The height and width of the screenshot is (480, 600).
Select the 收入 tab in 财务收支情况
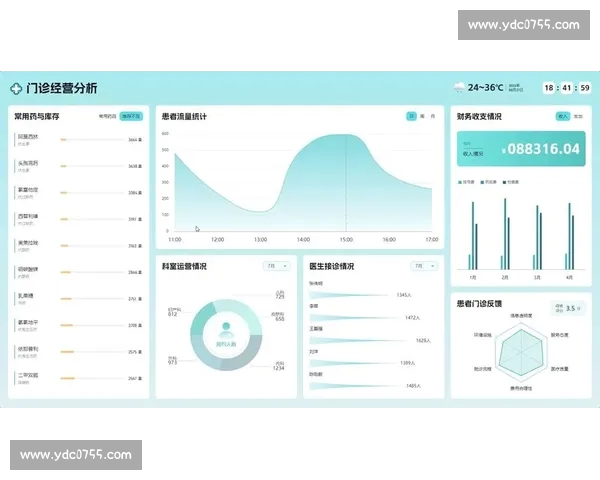tap(563, 116)
